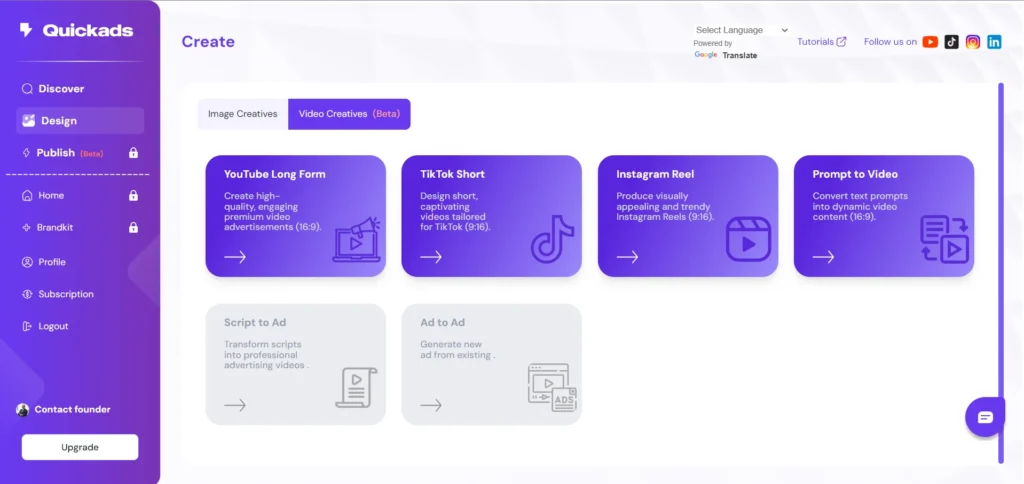Click the Discover magnifier icon
Image resolution: width=1024 pixels, height=484 pixels.
27,89
